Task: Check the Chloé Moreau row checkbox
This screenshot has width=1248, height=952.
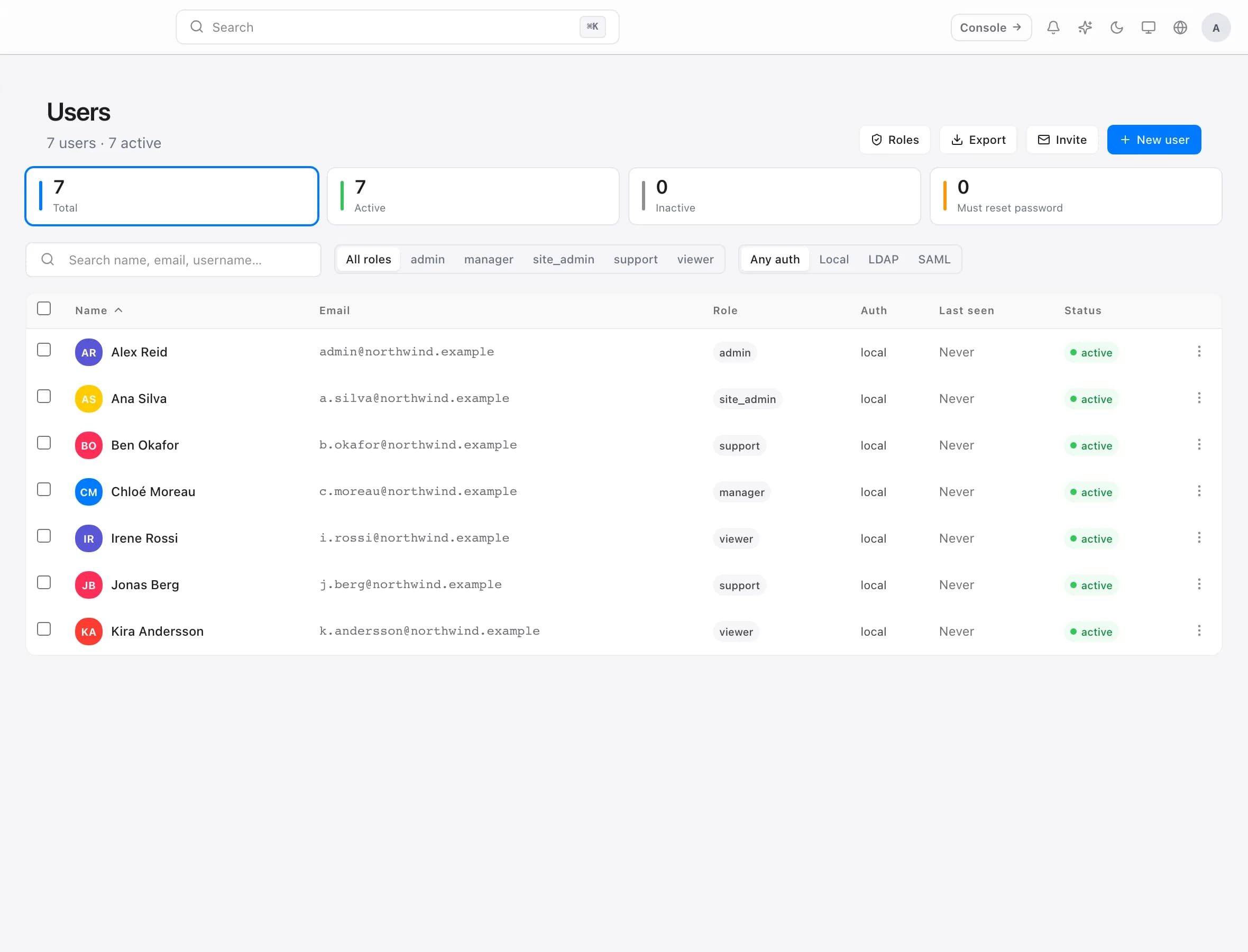Action: click(x=43, y=489)
